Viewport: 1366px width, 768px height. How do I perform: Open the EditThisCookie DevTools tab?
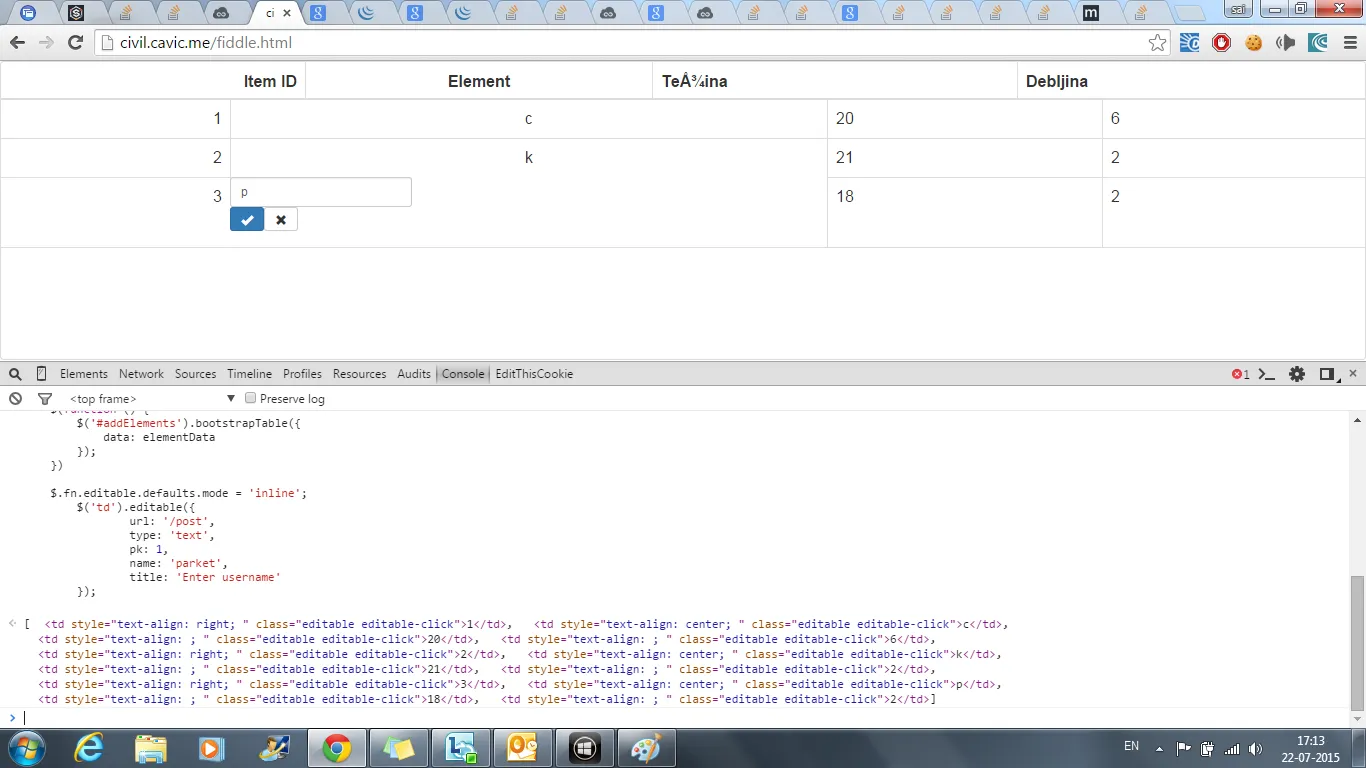pos(534,374)
